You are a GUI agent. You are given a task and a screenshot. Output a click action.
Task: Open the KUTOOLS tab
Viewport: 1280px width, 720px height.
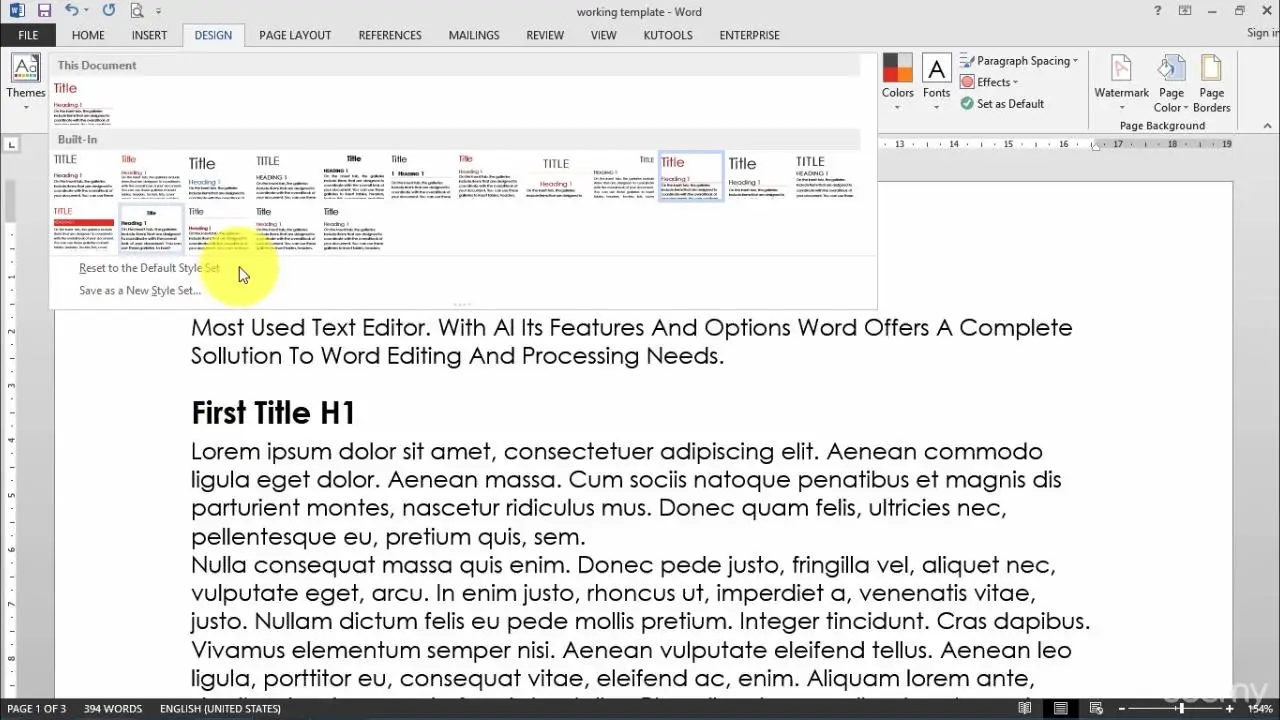(668, 35)
